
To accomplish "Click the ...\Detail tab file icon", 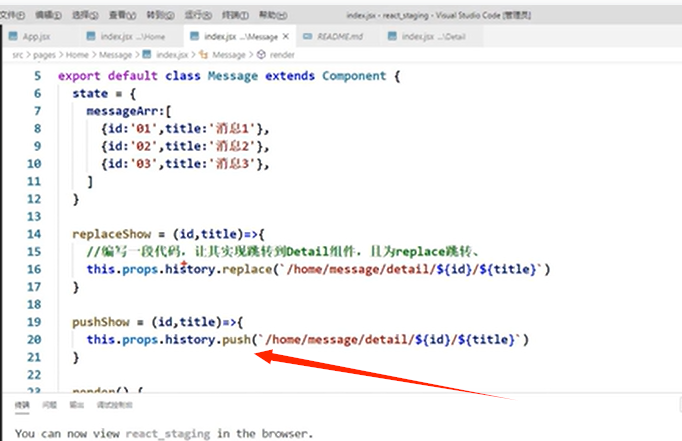I will [392, 36].
